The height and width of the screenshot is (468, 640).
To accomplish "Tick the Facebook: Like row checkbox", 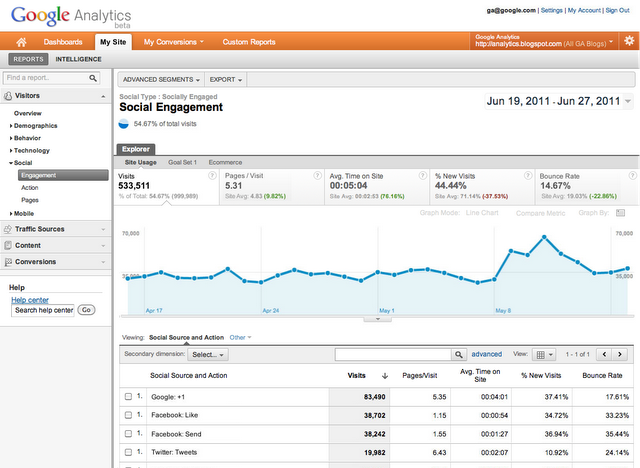I will [128, 415].
